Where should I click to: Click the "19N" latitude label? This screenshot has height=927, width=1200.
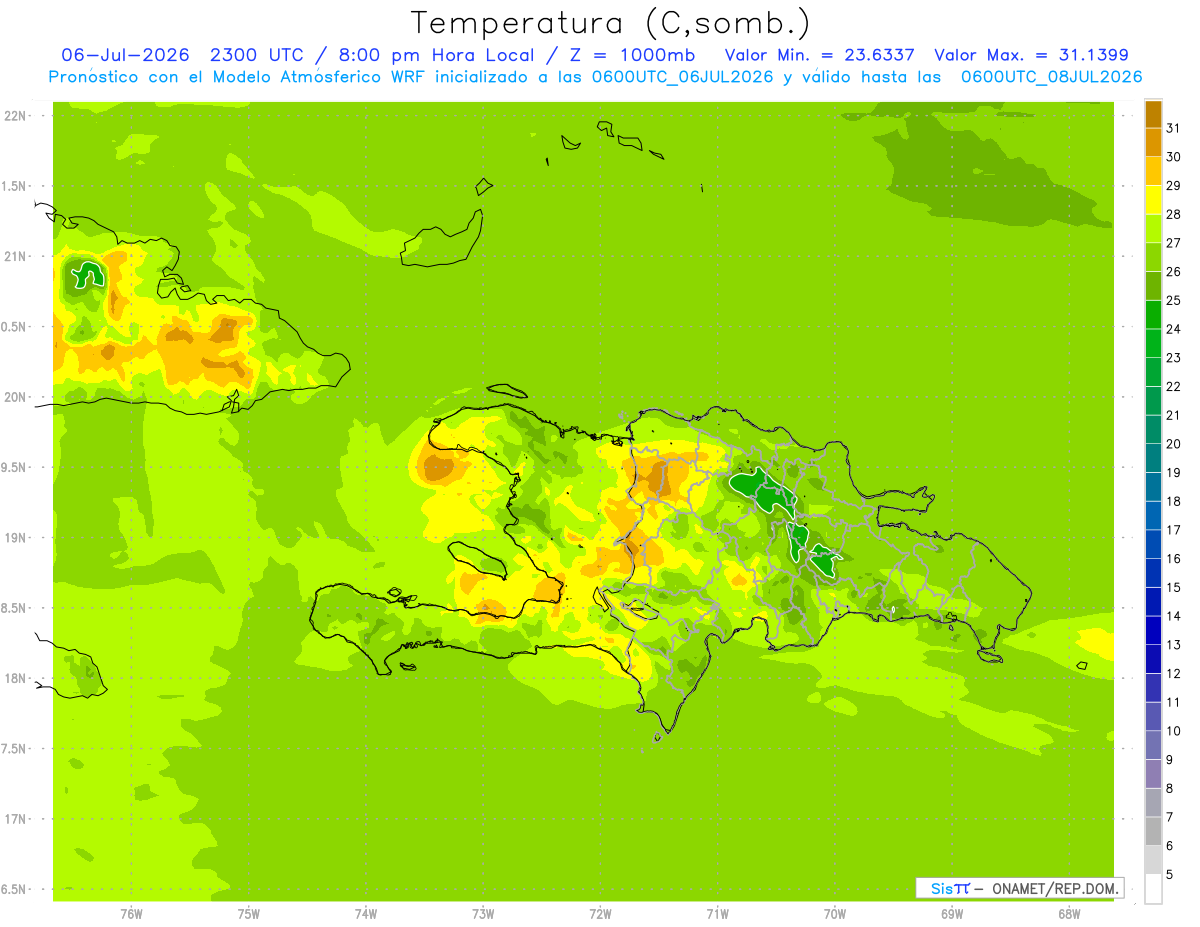point(14,537)
